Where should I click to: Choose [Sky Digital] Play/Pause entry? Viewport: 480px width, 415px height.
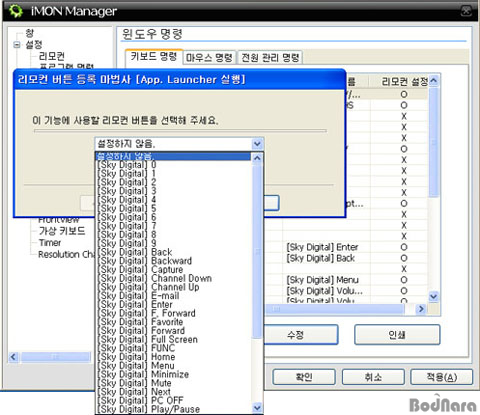149,409
